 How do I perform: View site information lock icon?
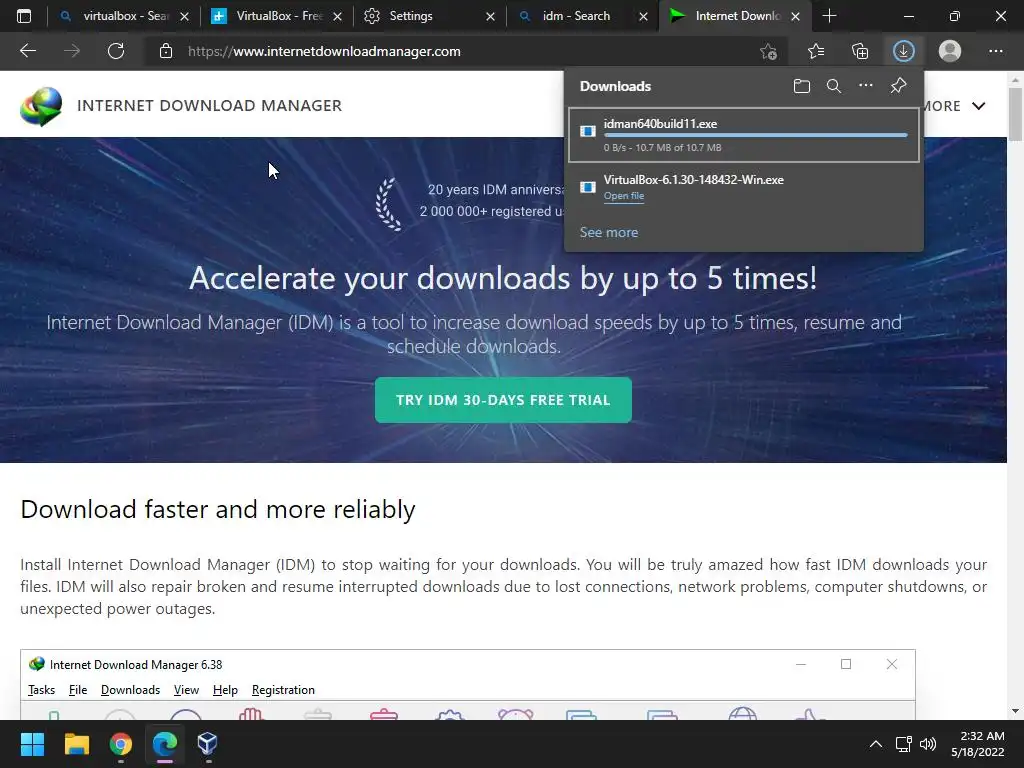point(166,51)
